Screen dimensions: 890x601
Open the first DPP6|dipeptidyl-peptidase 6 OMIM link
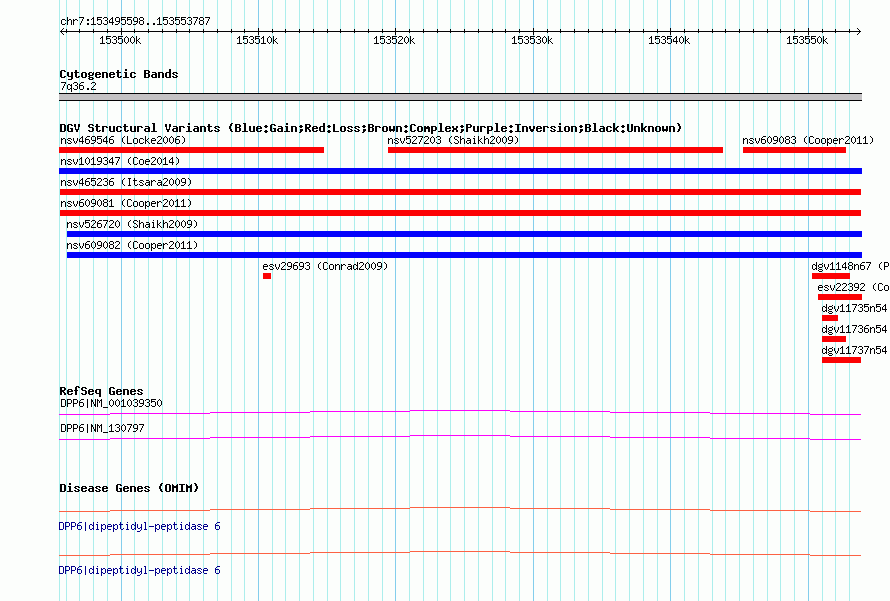(x=140, y=527)
